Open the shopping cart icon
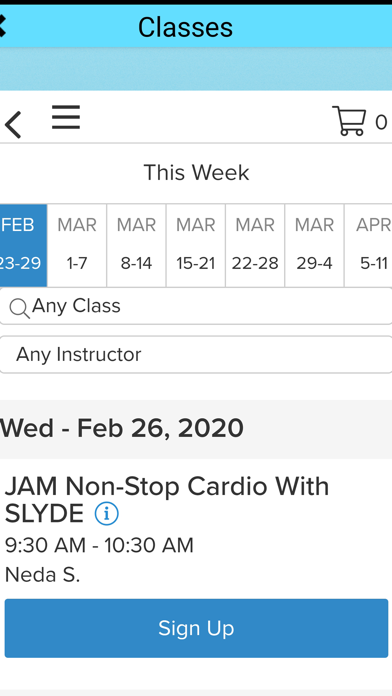392x696 pixels. tap(349, 120)
